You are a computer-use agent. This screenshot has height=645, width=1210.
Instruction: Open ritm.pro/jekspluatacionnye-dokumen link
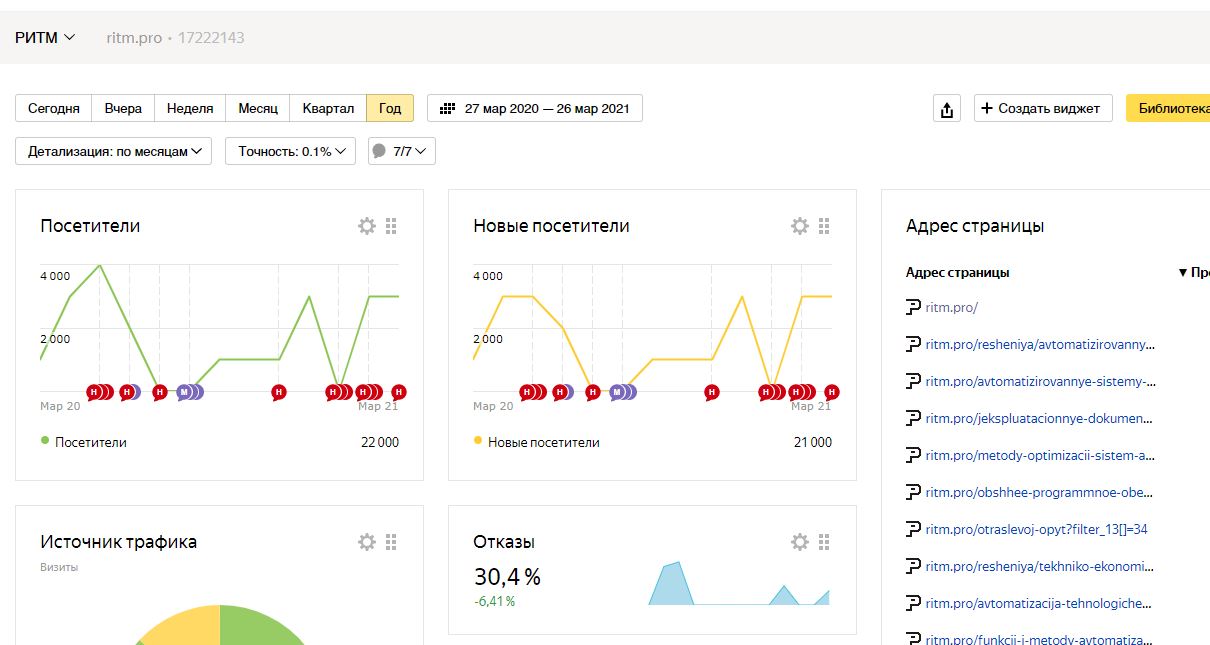[1040, 418]
